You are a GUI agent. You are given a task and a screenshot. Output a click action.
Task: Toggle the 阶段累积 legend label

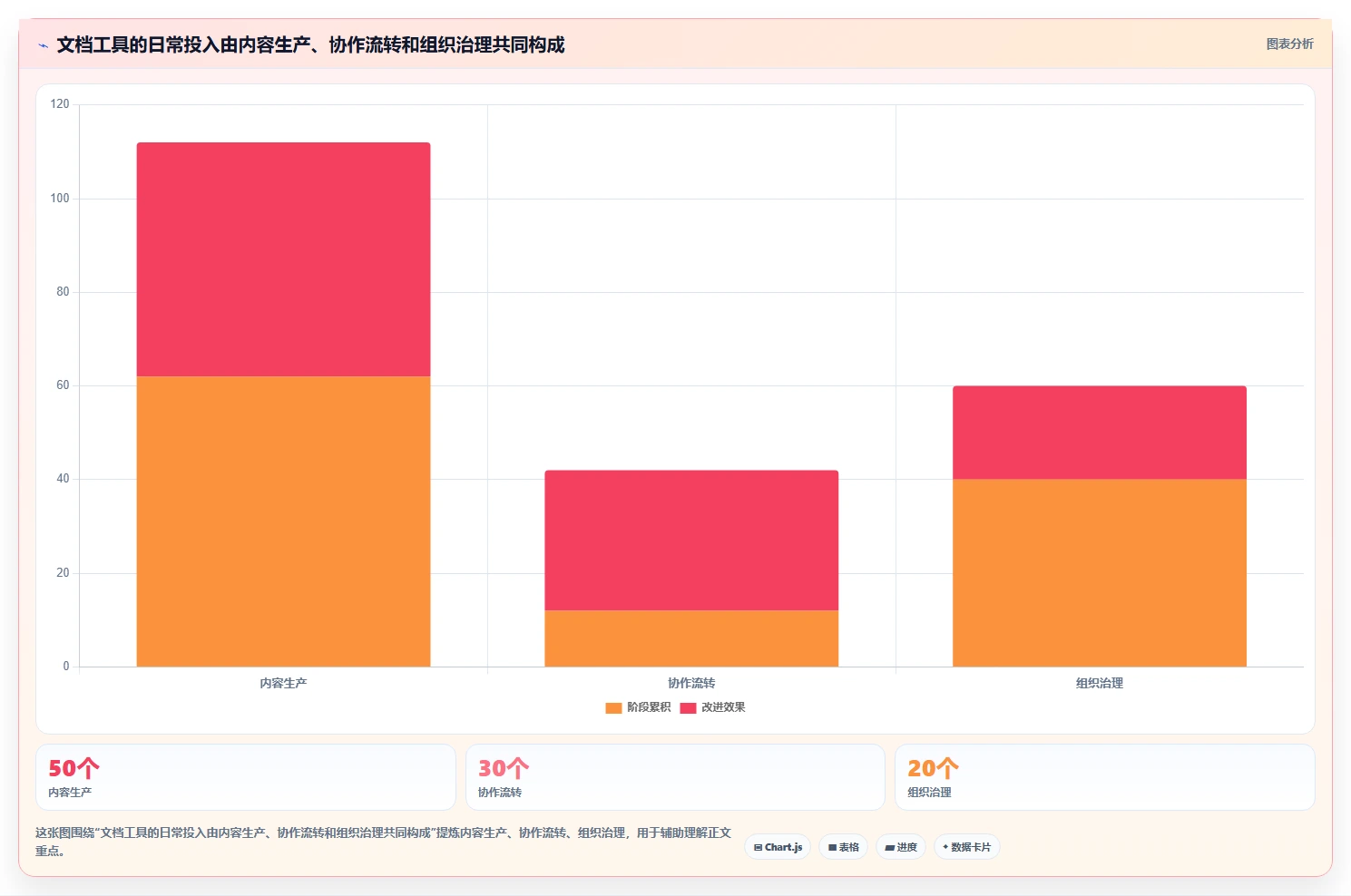649,707
